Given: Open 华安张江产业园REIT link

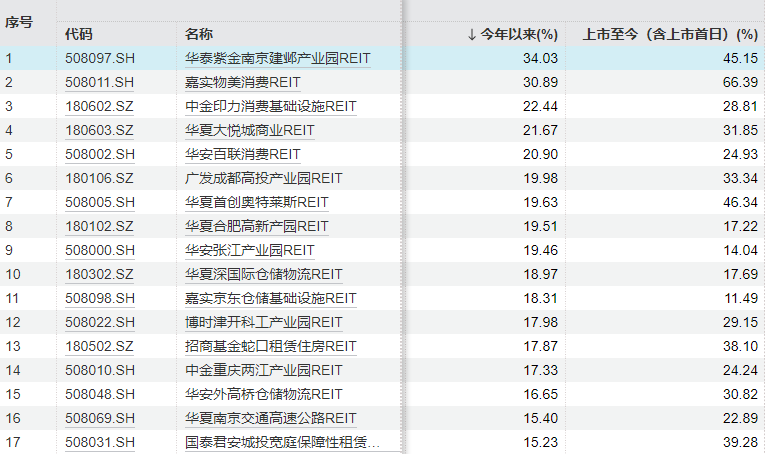Looking at the screenshot, I should [250, 250].
